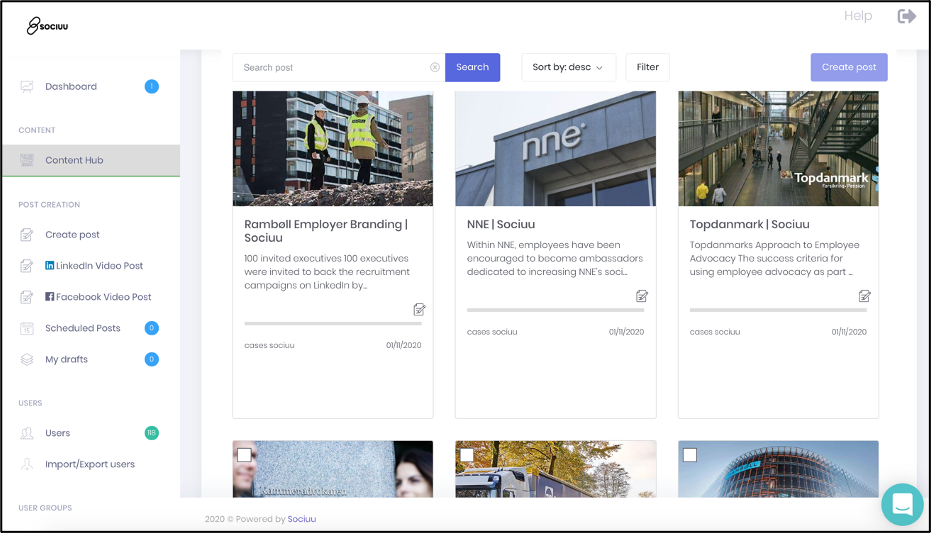The image size is (931, 533).
Task: Click the Scheduled Posts count badge
Action: coord(151,328)
